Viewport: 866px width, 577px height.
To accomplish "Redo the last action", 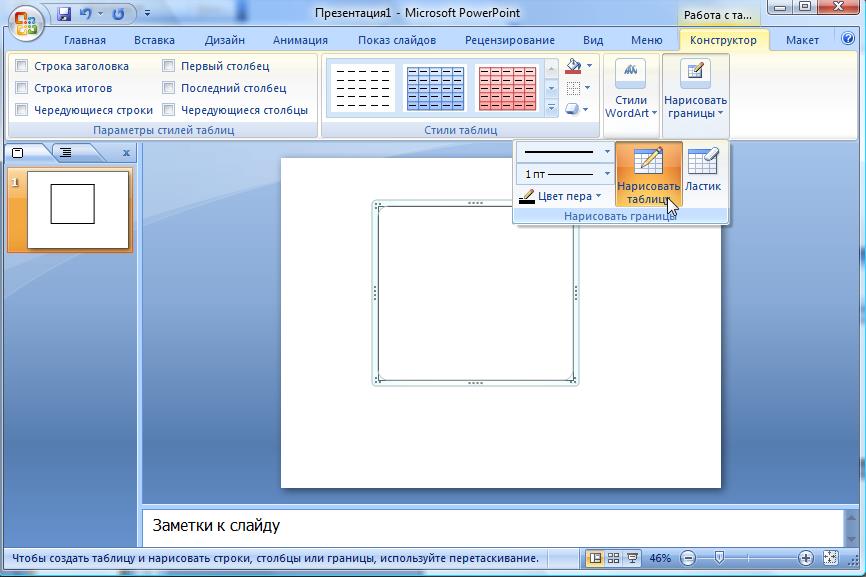I will (118, 14).
